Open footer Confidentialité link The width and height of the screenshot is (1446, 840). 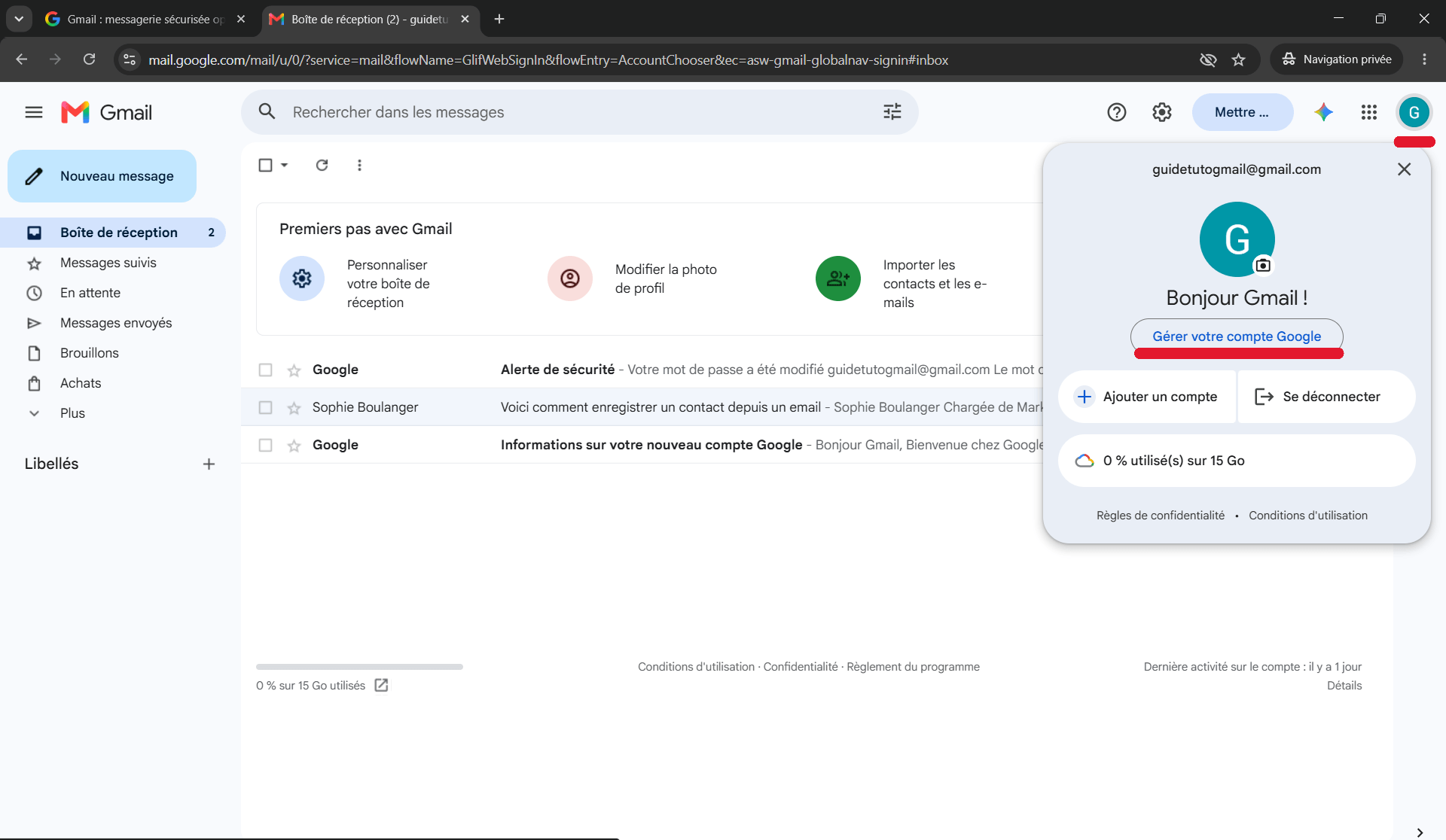coord(801,667)
